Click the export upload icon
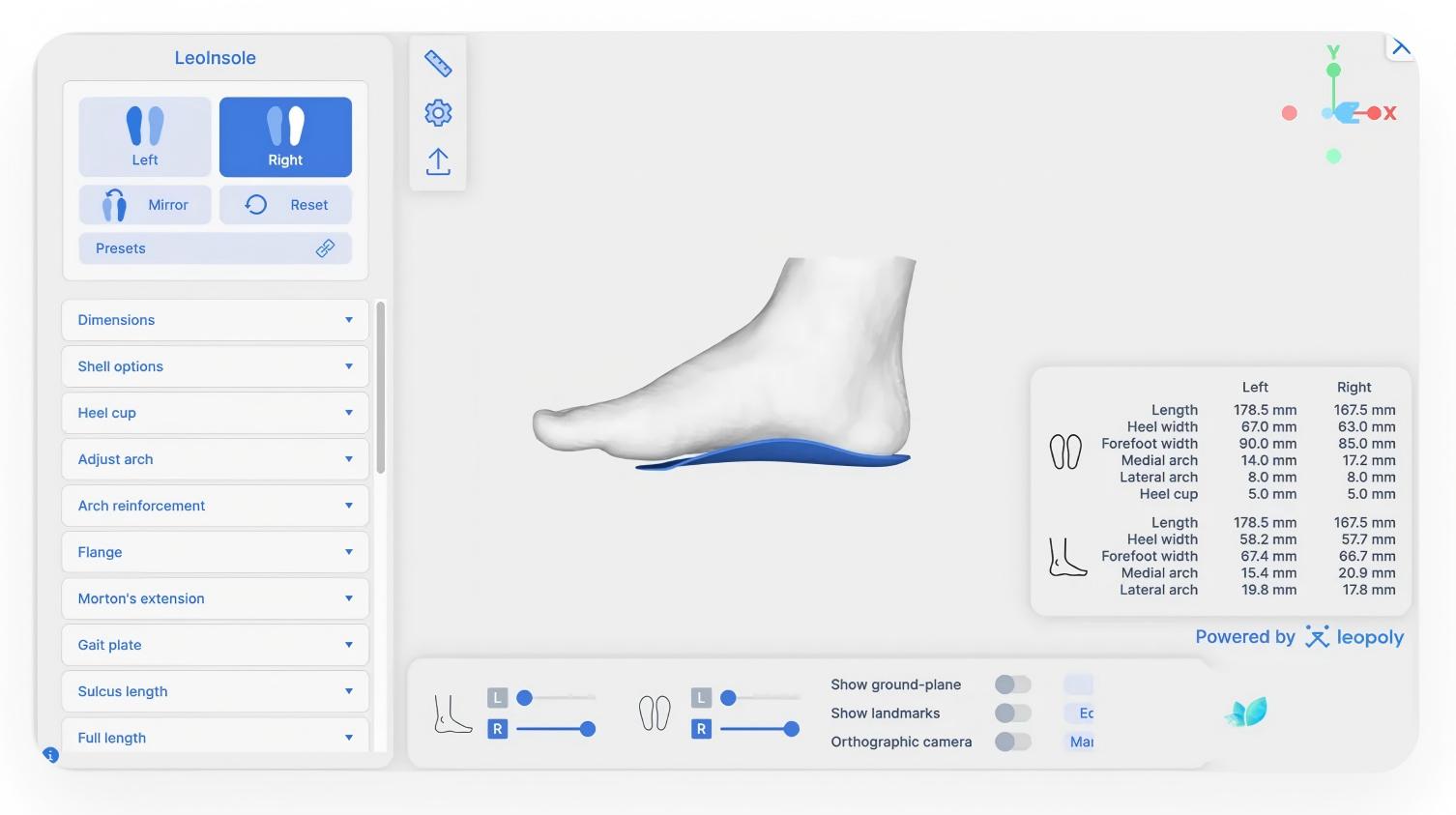This screenshot has width=1456, height=815. click(x=438, y=161)
